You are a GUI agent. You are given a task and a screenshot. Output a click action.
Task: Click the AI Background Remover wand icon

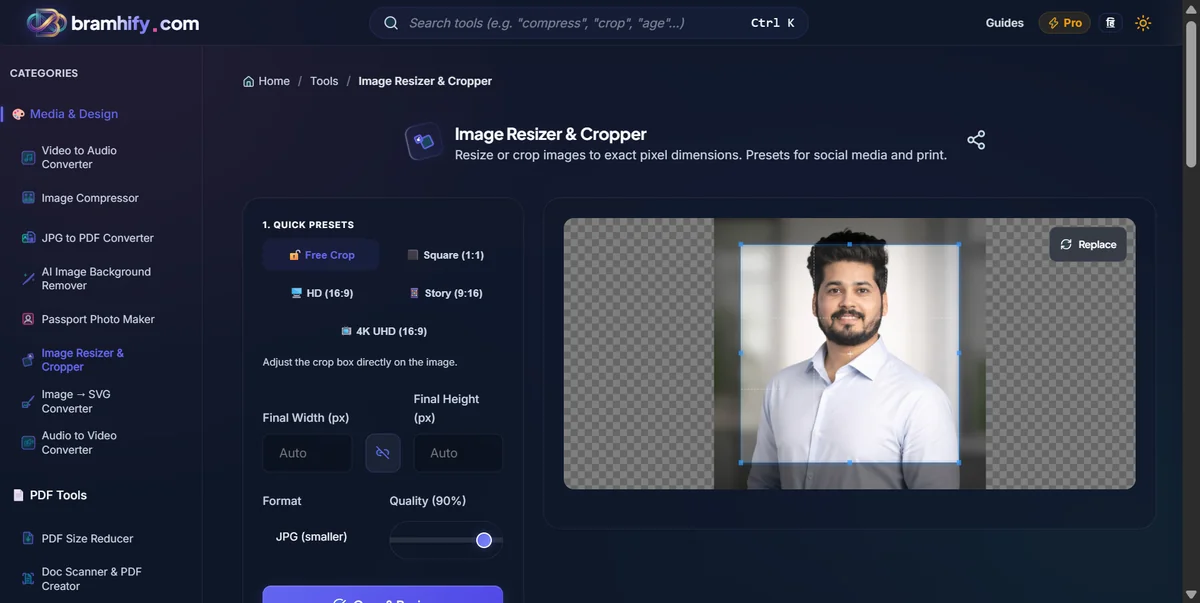click(x=28, y=279)
